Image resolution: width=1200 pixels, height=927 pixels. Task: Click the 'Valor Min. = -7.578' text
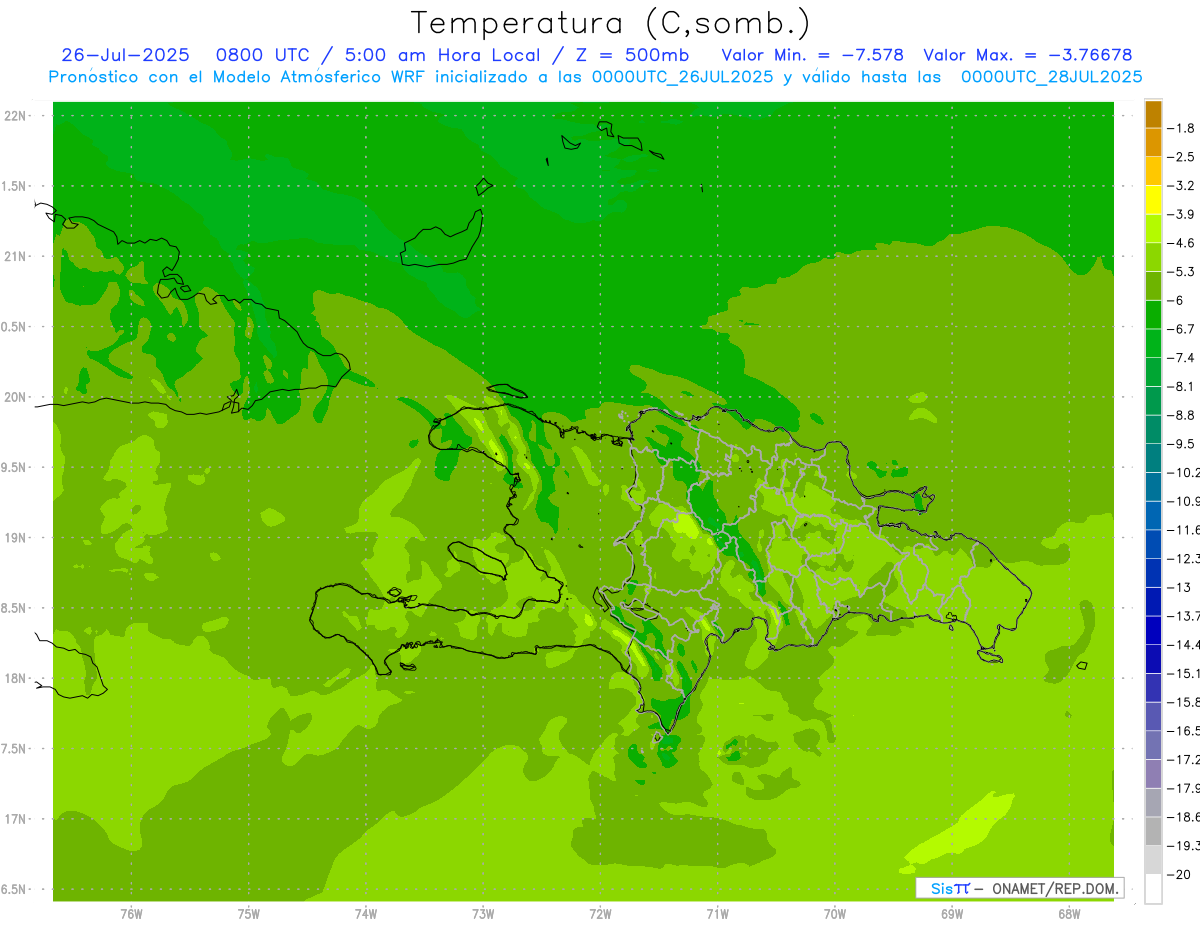point(812,55)
